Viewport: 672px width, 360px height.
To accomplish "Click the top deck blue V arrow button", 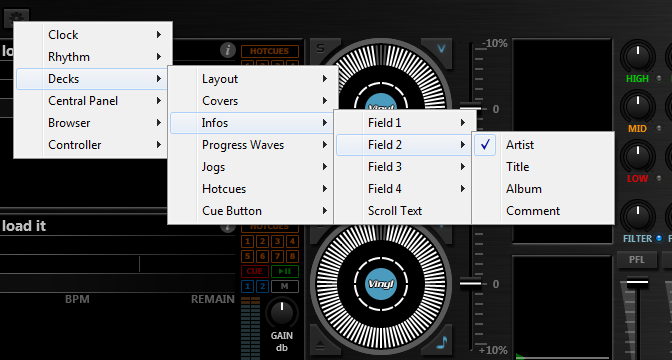I will point(441,49).
